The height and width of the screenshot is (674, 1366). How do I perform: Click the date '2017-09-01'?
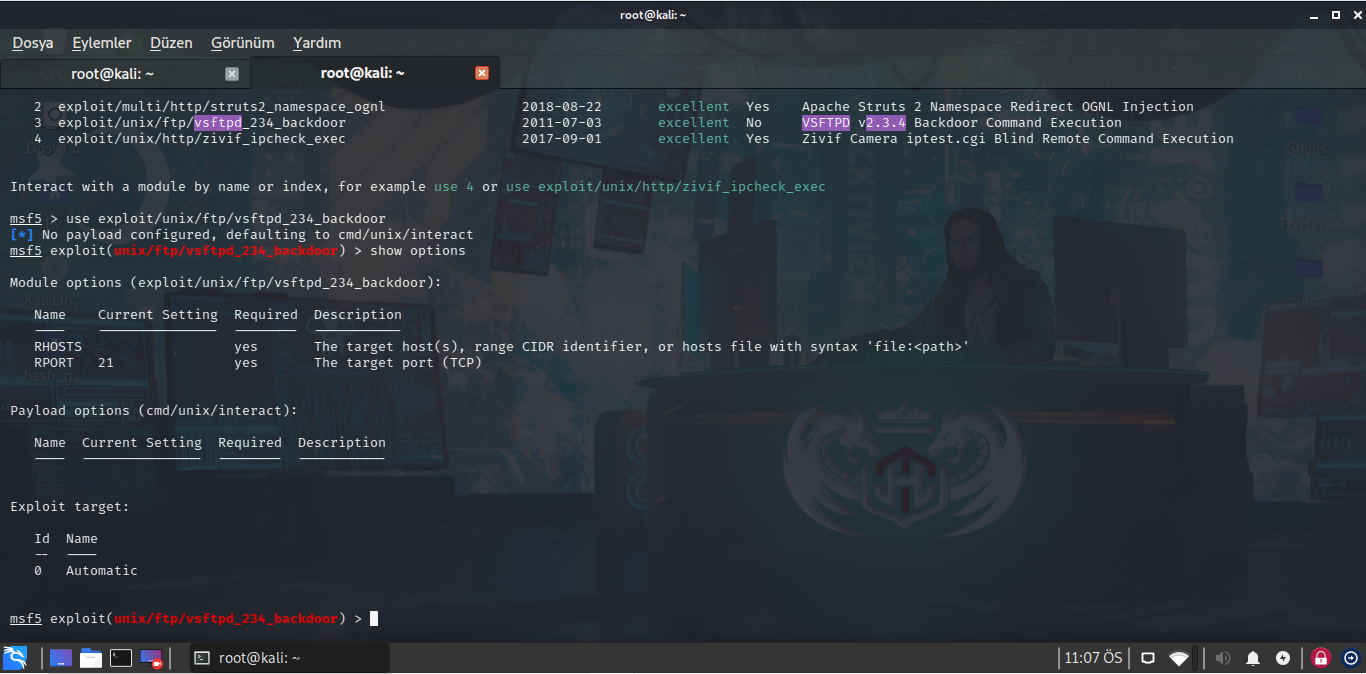tap(562, 139)
